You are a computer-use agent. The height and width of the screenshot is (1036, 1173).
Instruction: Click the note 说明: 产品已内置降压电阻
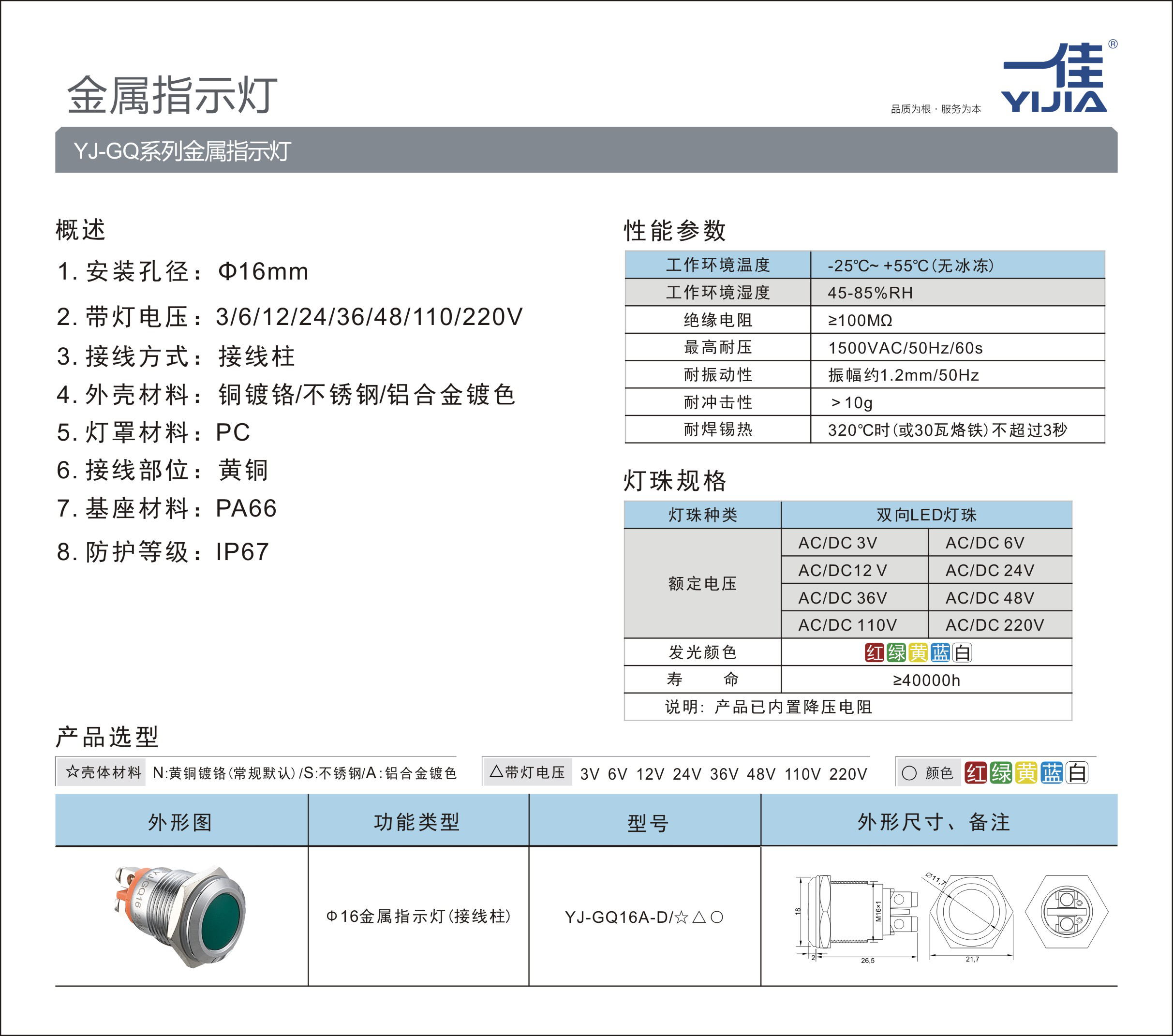[x=769, y=707]
